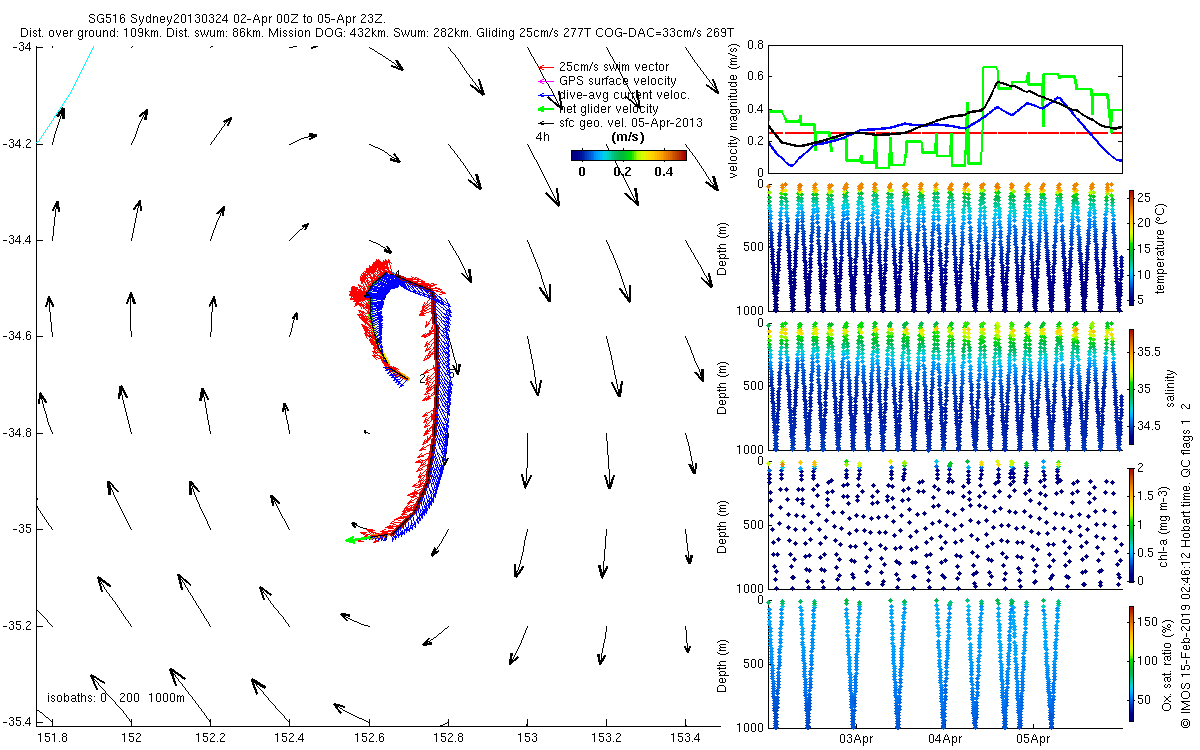
Task: Click the '151.8' longitude tick label
Action: [x=52, y=736]
